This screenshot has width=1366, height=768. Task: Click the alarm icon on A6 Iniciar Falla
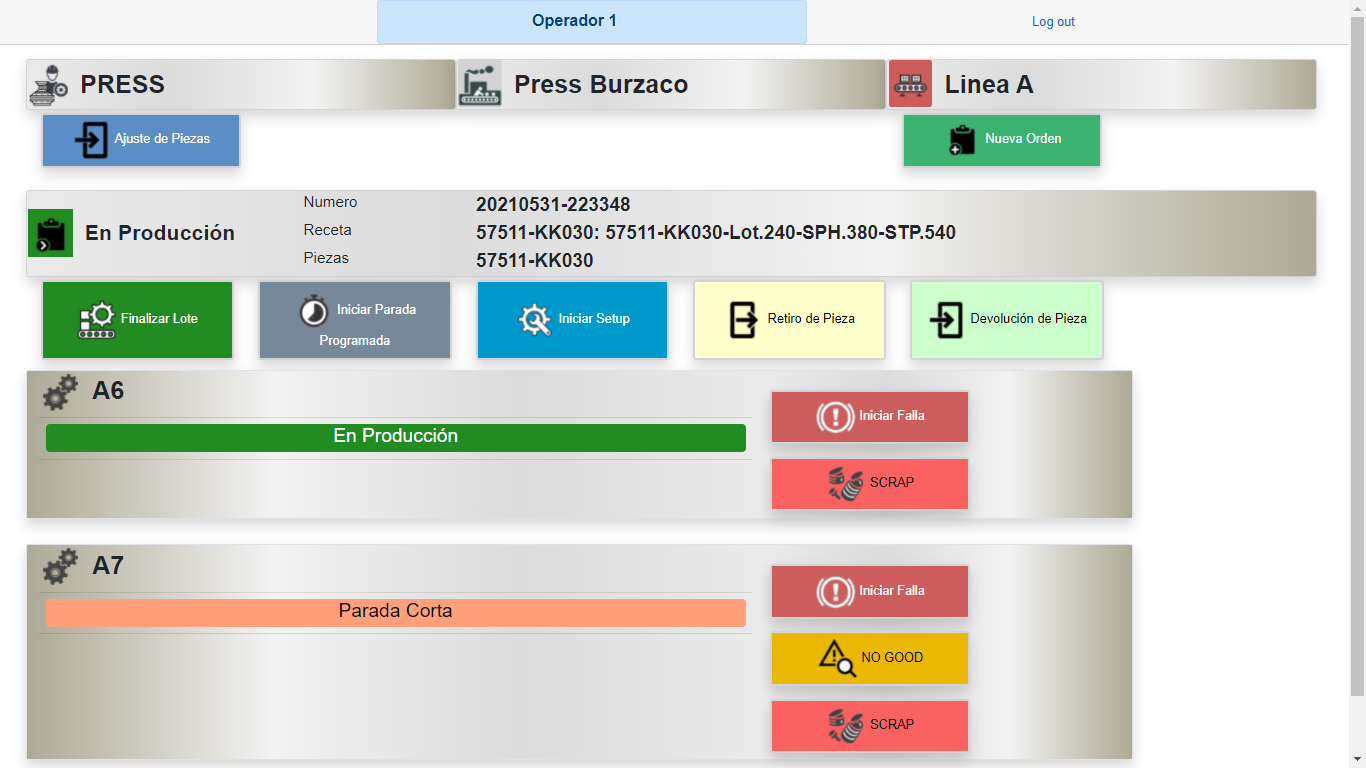click(834, 416)
